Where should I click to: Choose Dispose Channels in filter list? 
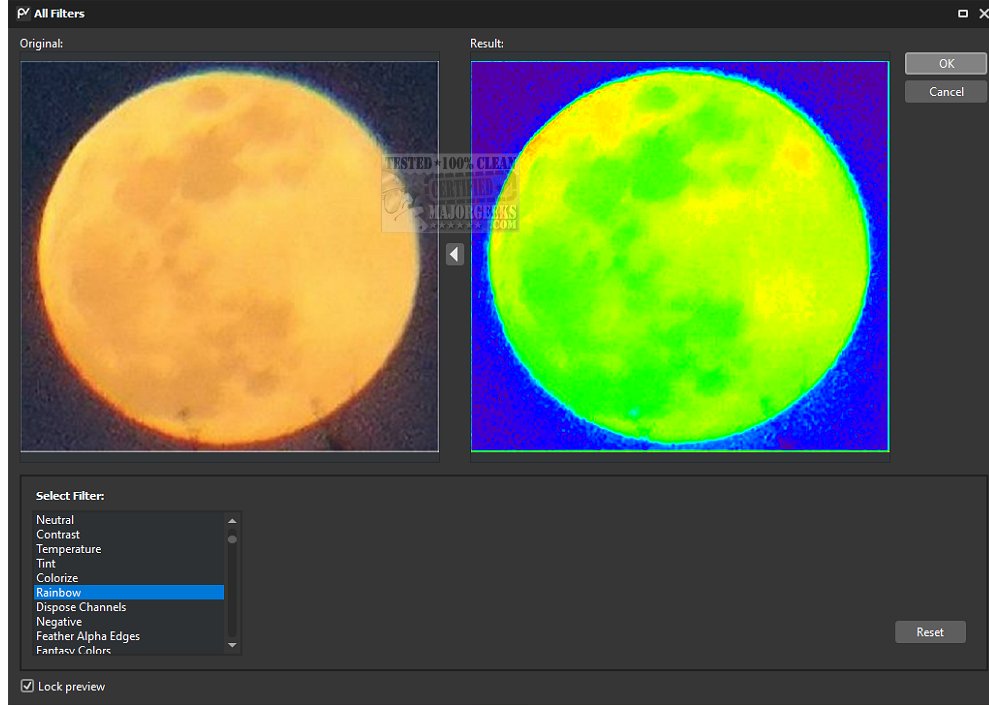81,607
